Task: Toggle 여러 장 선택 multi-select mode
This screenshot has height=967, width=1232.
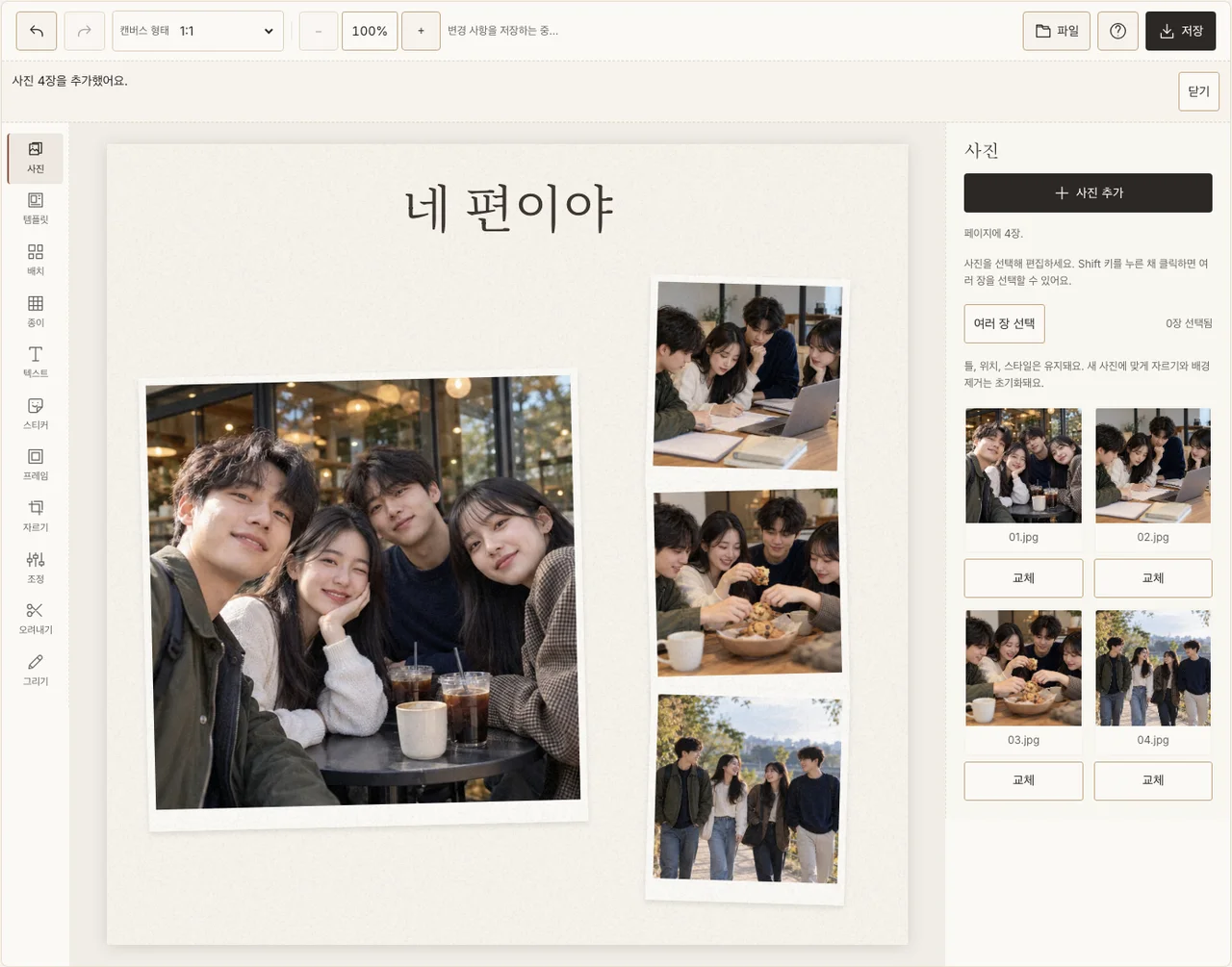Action: click(1005, 323)
